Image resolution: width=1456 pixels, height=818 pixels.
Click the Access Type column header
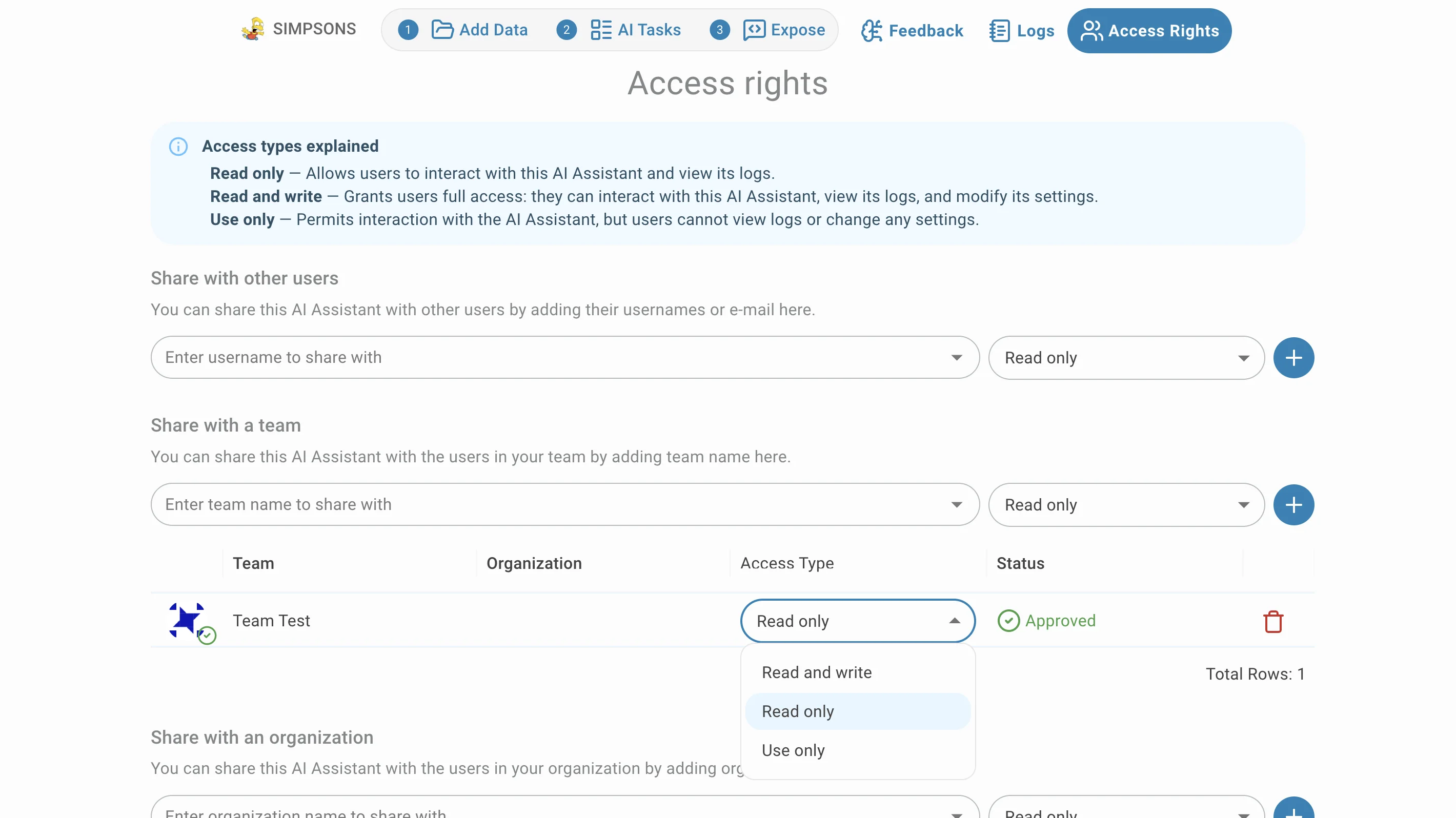click(787, 563)
